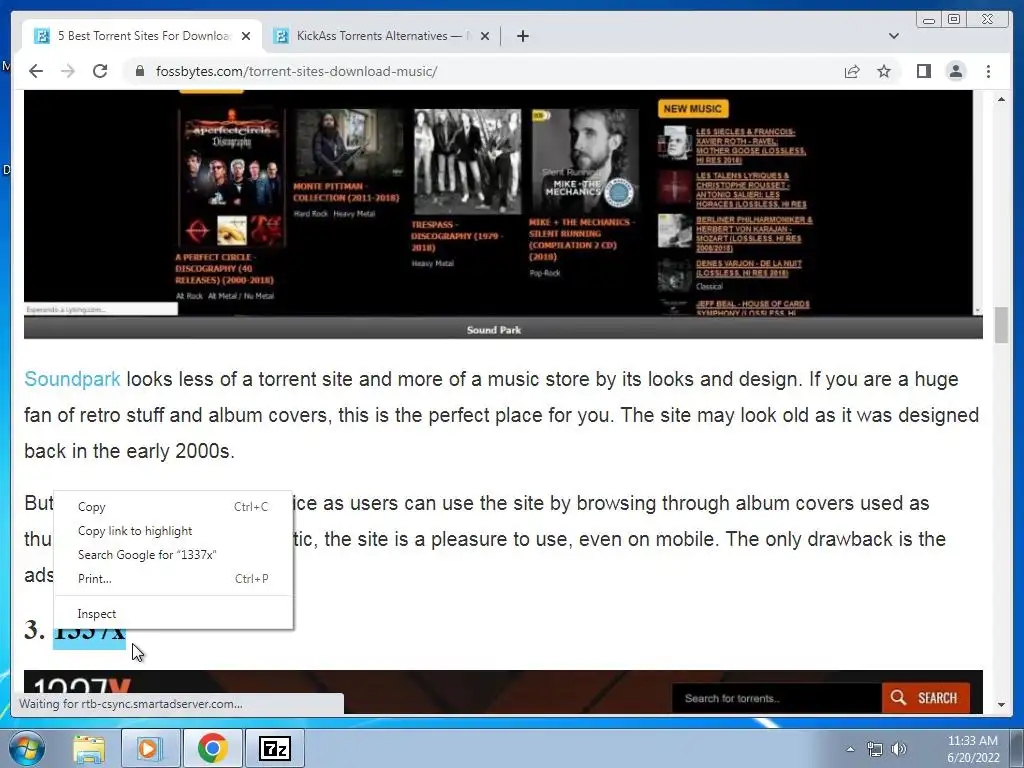Click the Search for torrents field

(x=776, y=698)
